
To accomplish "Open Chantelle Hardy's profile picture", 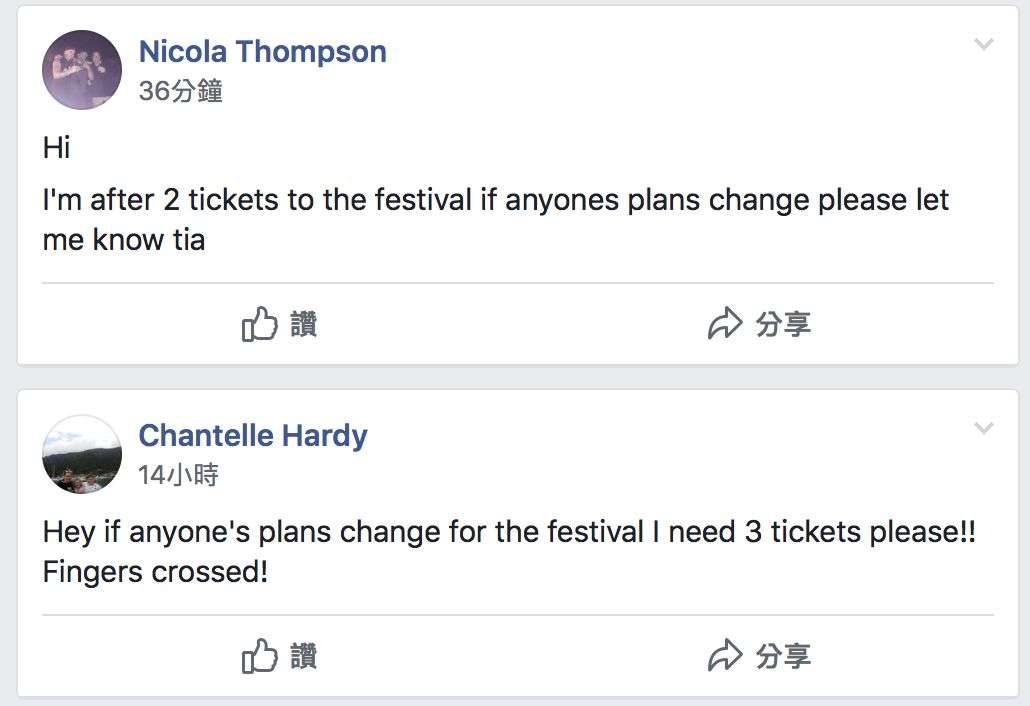I will pyautogui.click(x=82, y=454).
